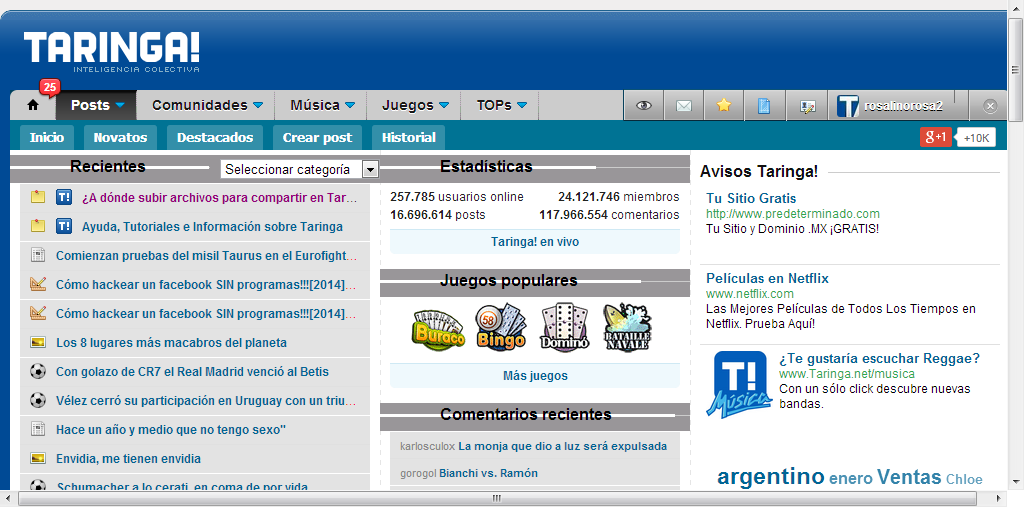The height and width of the screenshot is (507, 1024).
Task: Open the eye monitor icon in the toolbar
Action: [644, 106]
